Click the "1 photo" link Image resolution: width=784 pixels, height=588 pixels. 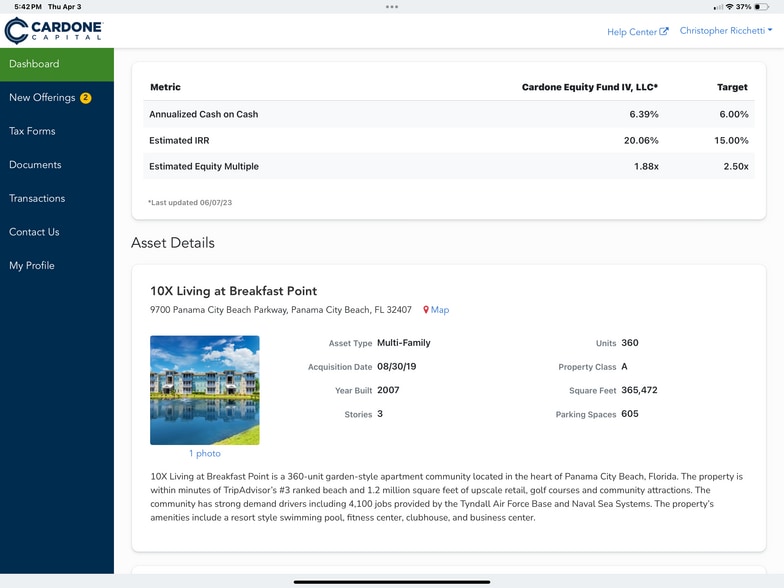pos(204,454)
